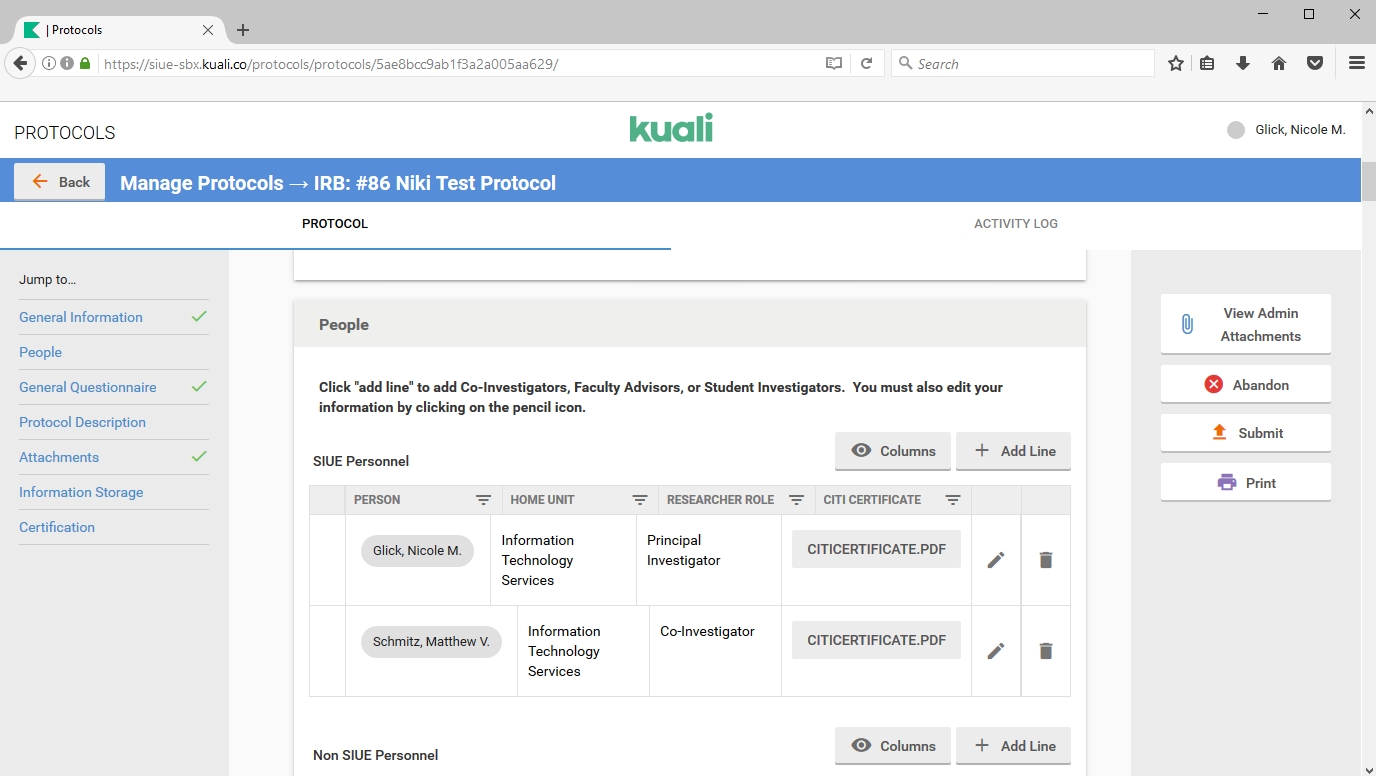This screenshot has width=1376, height=776.
Task: Click pencil edit icon for Schmitz row
Action: coord(995,651)
